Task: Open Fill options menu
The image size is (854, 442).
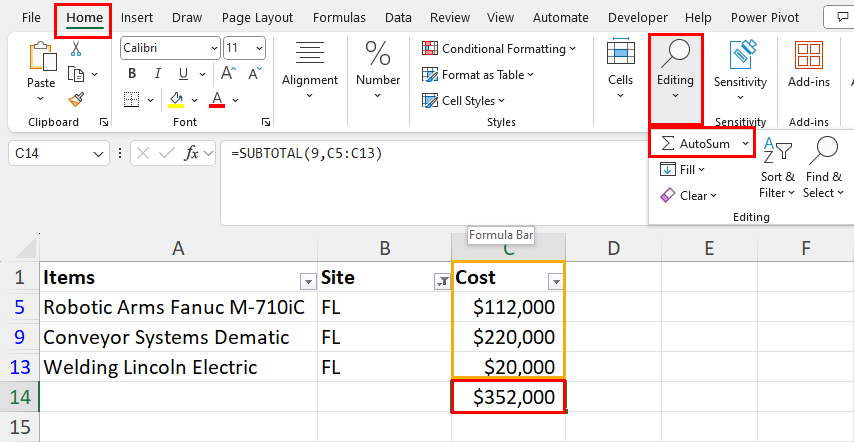Action: (682, 170)
